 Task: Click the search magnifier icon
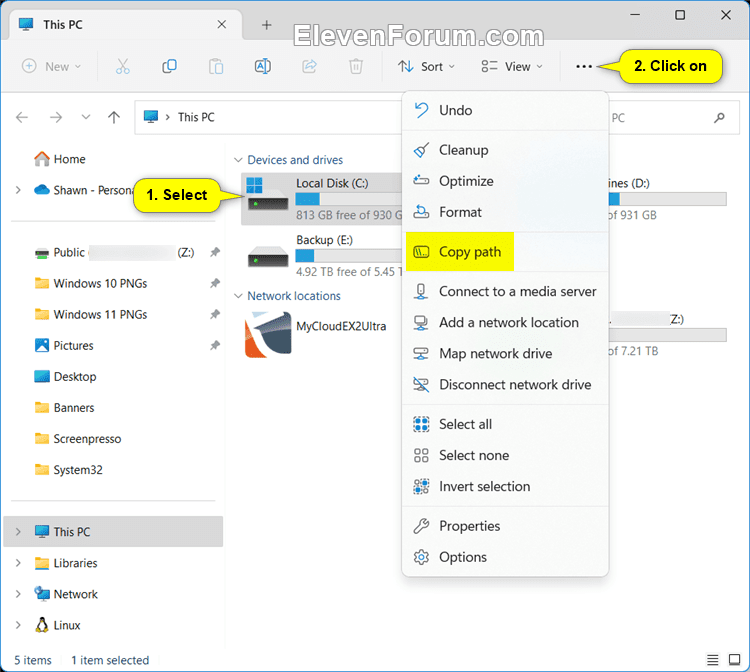tap(719, 118)
